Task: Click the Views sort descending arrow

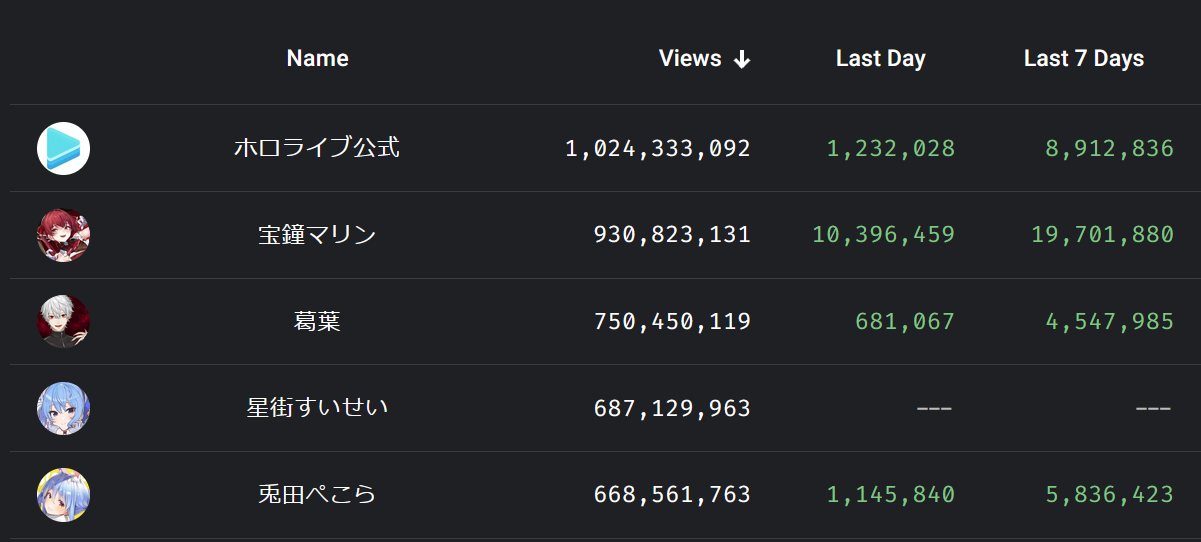Action: click(741, 59)
